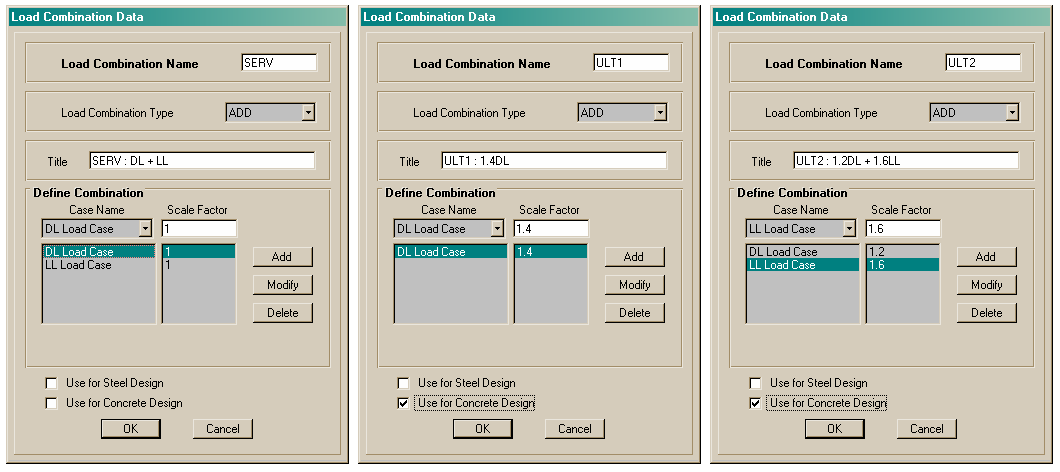This screenshot has height=472, width=1060.
Task: Click title field 'ULT1 : 1.4DL'
Action: [x=554, y=161]
